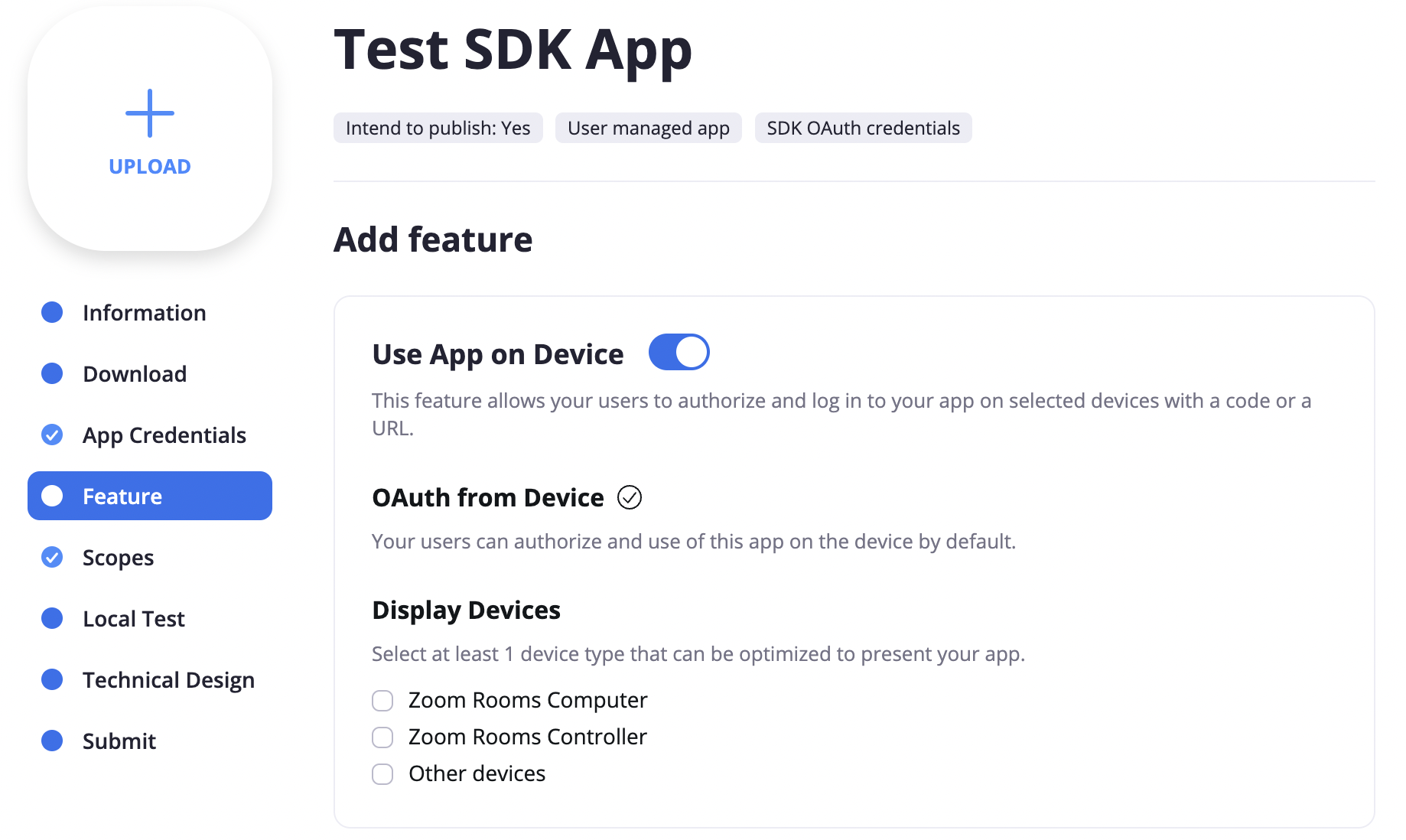
Task: Click the User managed app badge
Action: 648,128
